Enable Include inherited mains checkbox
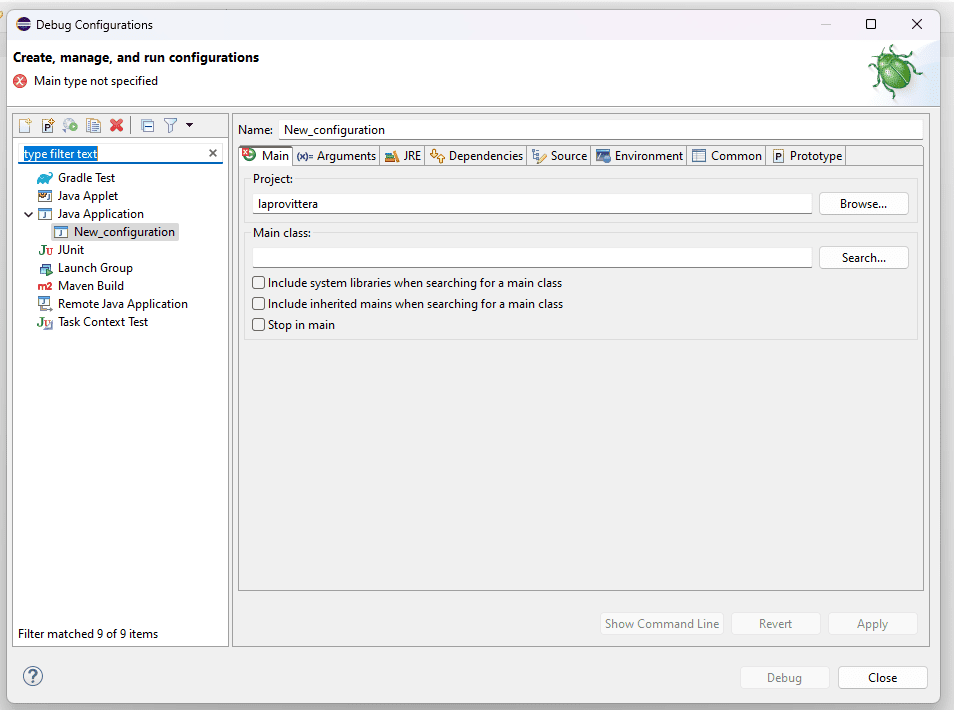This screenshot has height=710, width=954. click(259, 304)
